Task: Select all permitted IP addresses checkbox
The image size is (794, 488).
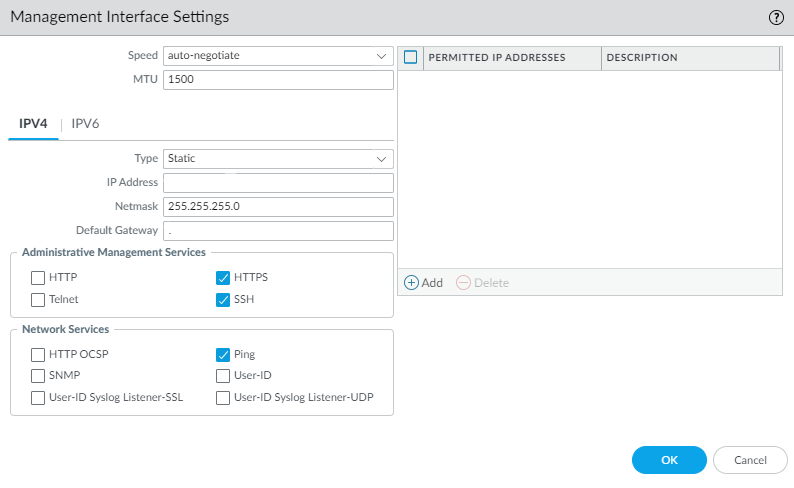Action: (410, 58)
